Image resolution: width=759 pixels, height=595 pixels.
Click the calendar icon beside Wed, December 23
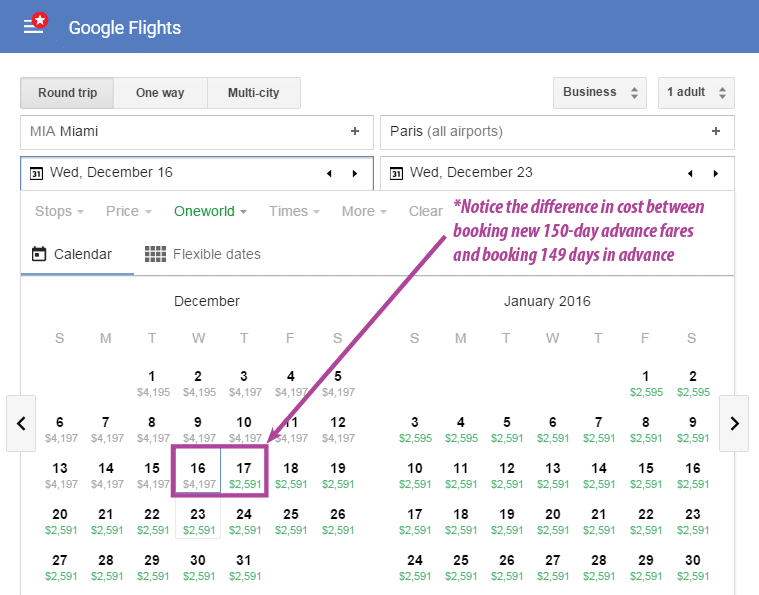click(396, 173)
